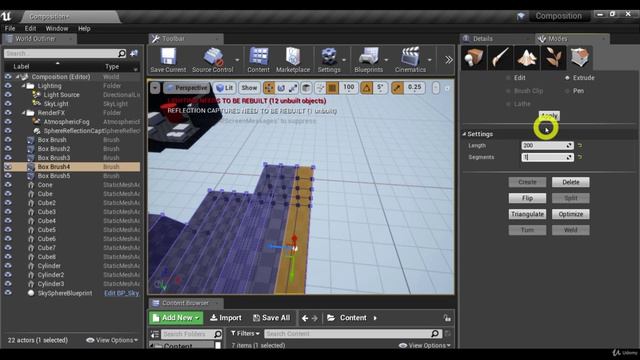Reset the Length value to default
The width and height of the screenshot is (640, 360).
(x=580, y=145)
